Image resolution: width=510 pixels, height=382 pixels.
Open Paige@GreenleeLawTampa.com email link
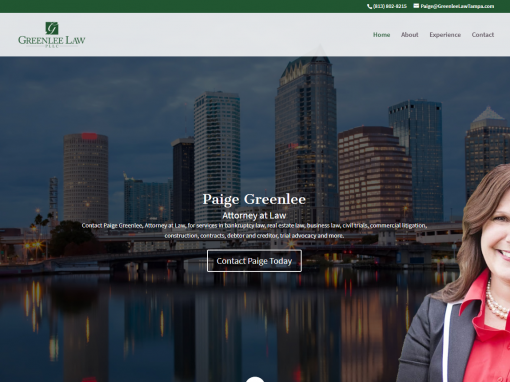(x=457, y=6)
